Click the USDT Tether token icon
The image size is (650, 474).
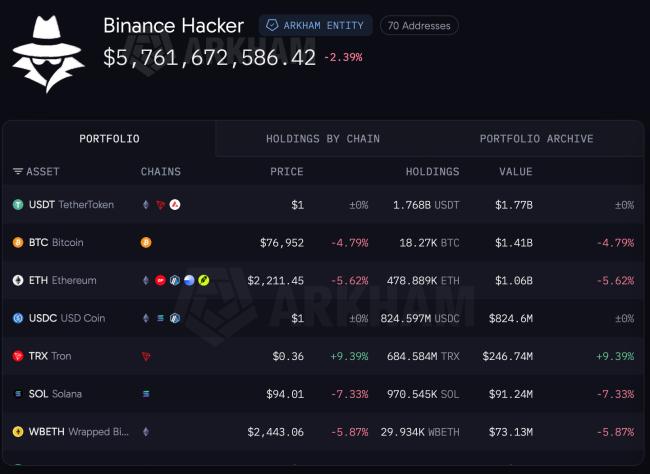click(18, 204)
